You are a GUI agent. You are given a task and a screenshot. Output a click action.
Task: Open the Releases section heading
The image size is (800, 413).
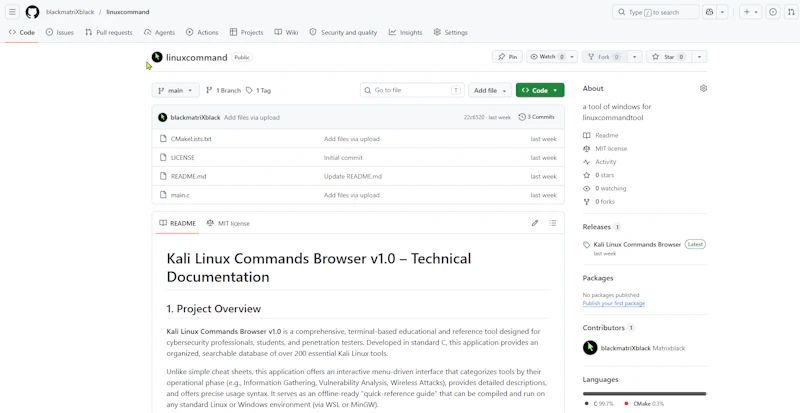(x=596, y=227)
